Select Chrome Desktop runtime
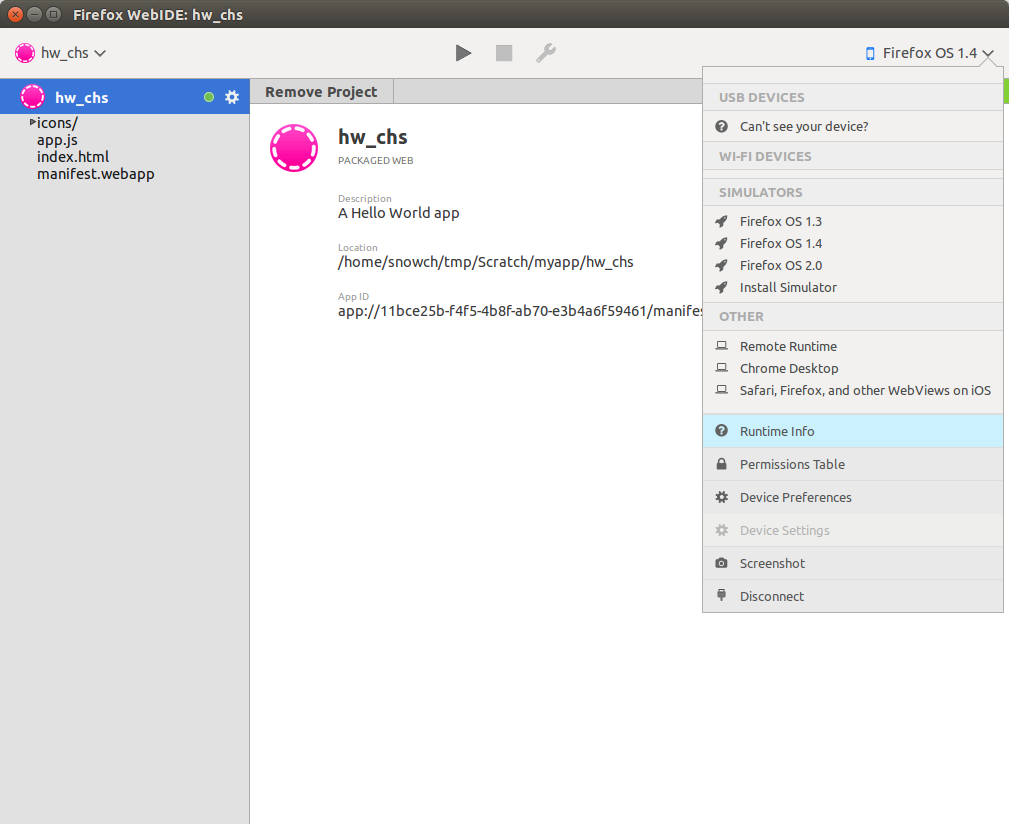Screen dimensions: 1009x824 tap(853, 368)
